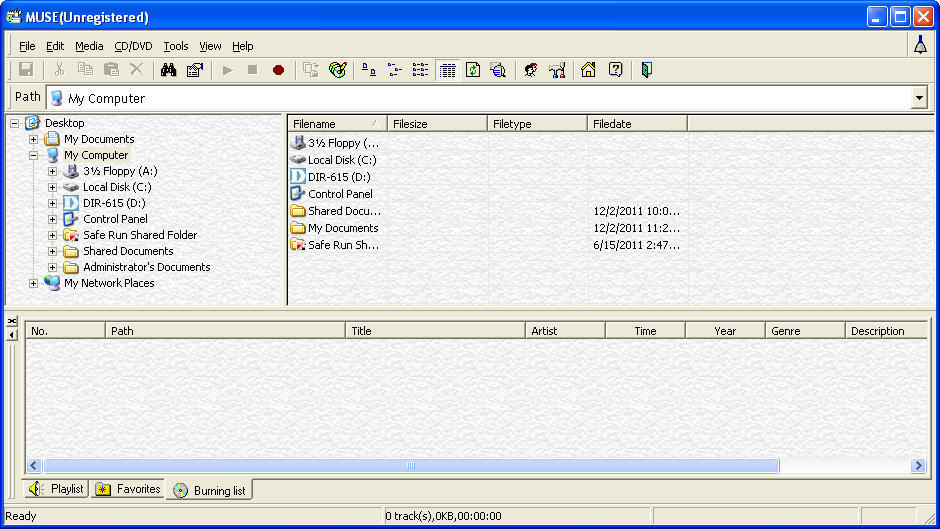The image size is (940, 529).
Task: Click the Save floppy disk toolbar icon
Action: [26, 70]
